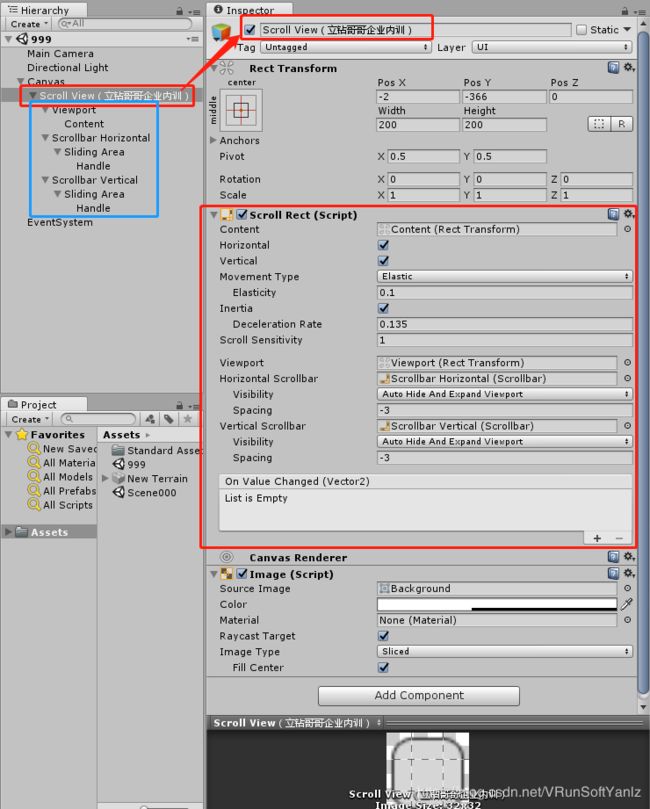Uncheck the Horizontal scrolling checkbox
Image resolution: width=650 pixels, height=809 pixels.
383,245
